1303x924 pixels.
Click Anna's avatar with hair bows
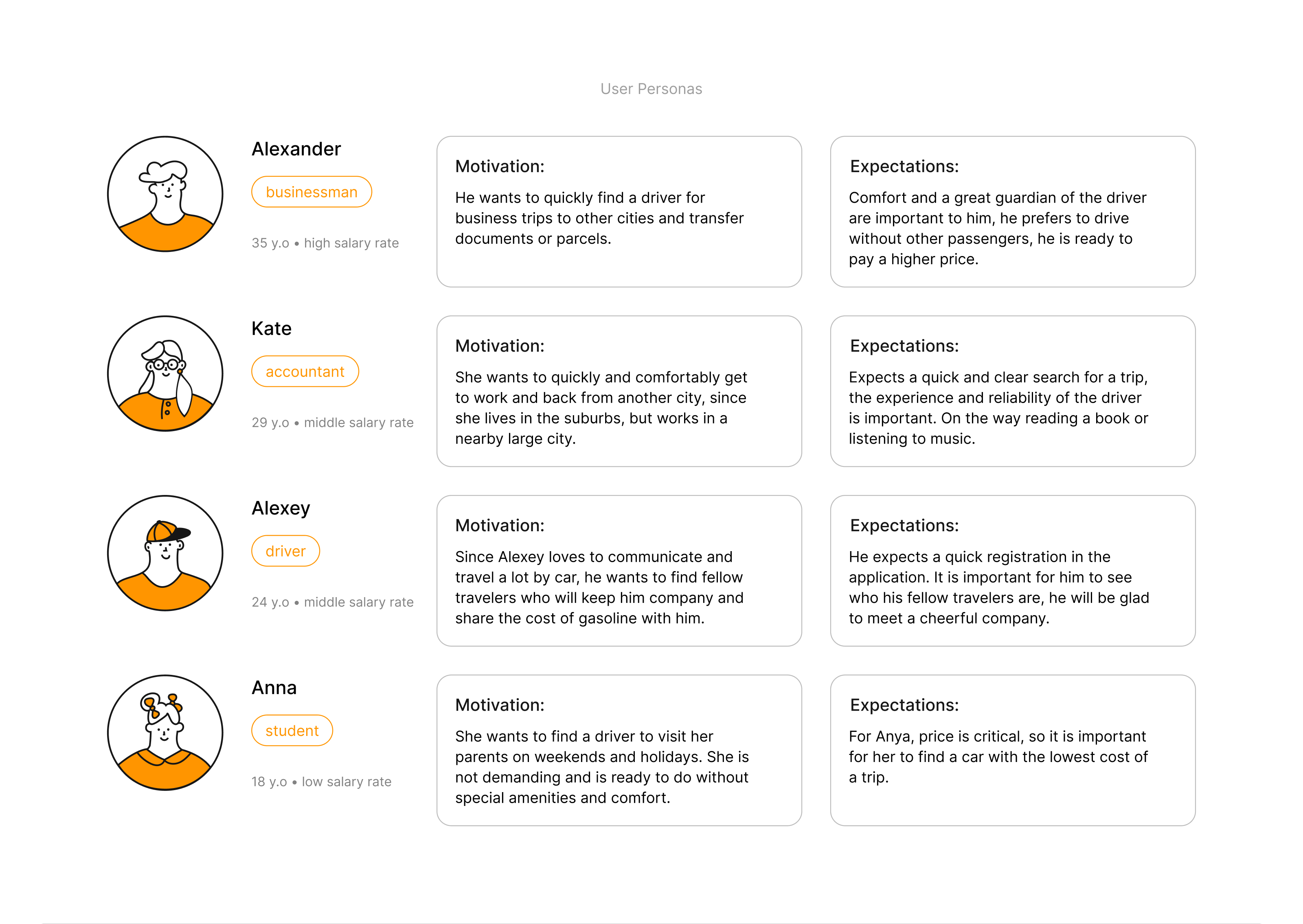click(165, 733)
